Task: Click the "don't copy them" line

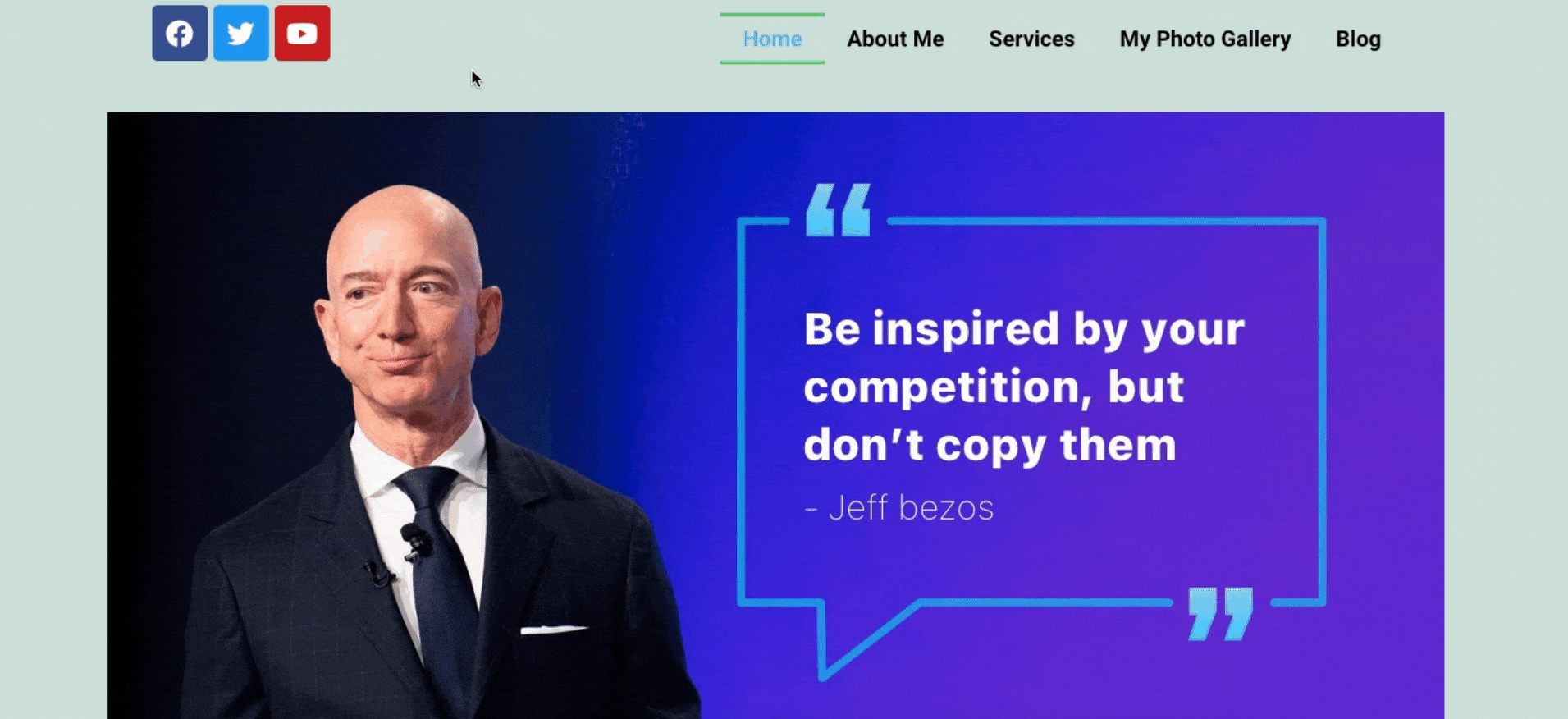Action: tap(990, 445)
